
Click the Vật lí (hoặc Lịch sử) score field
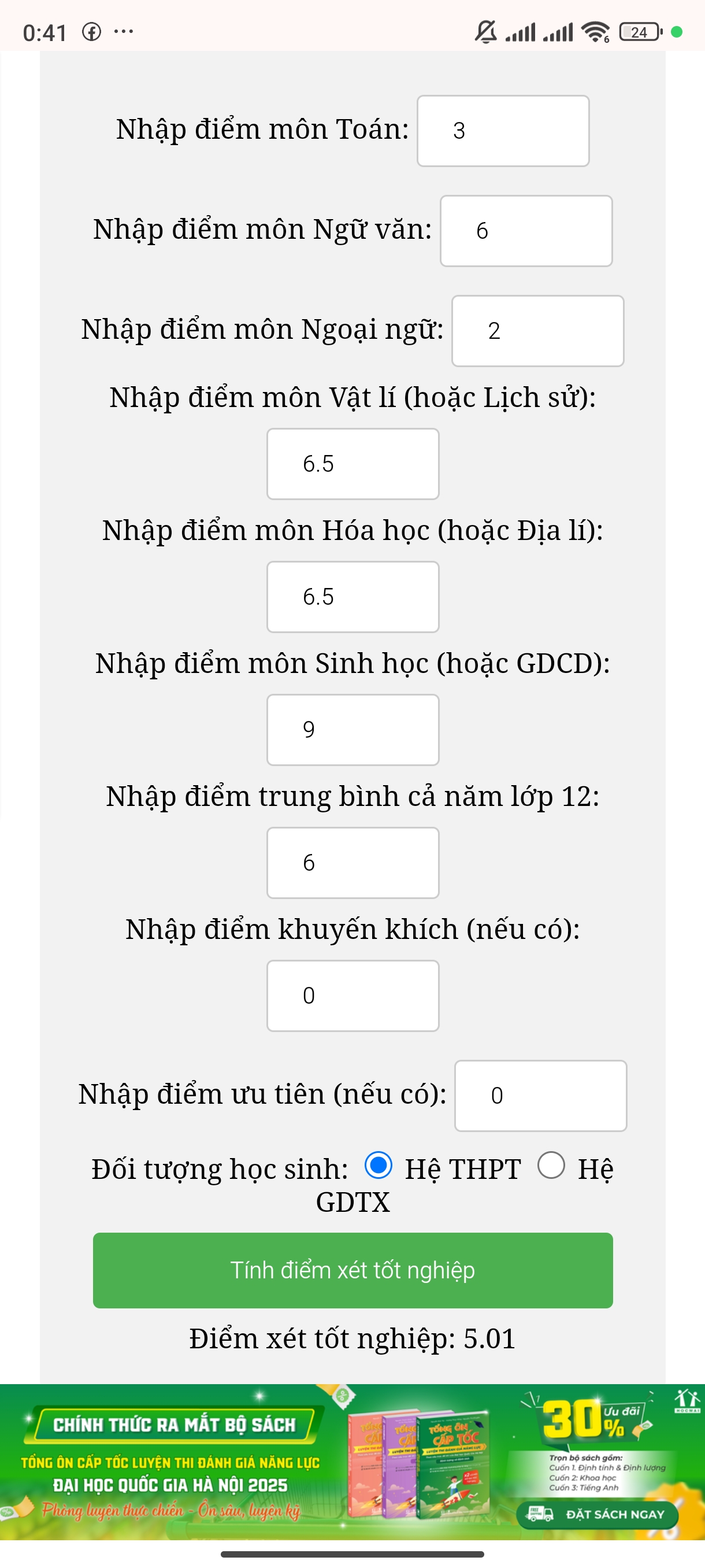[x=353, y=464]
